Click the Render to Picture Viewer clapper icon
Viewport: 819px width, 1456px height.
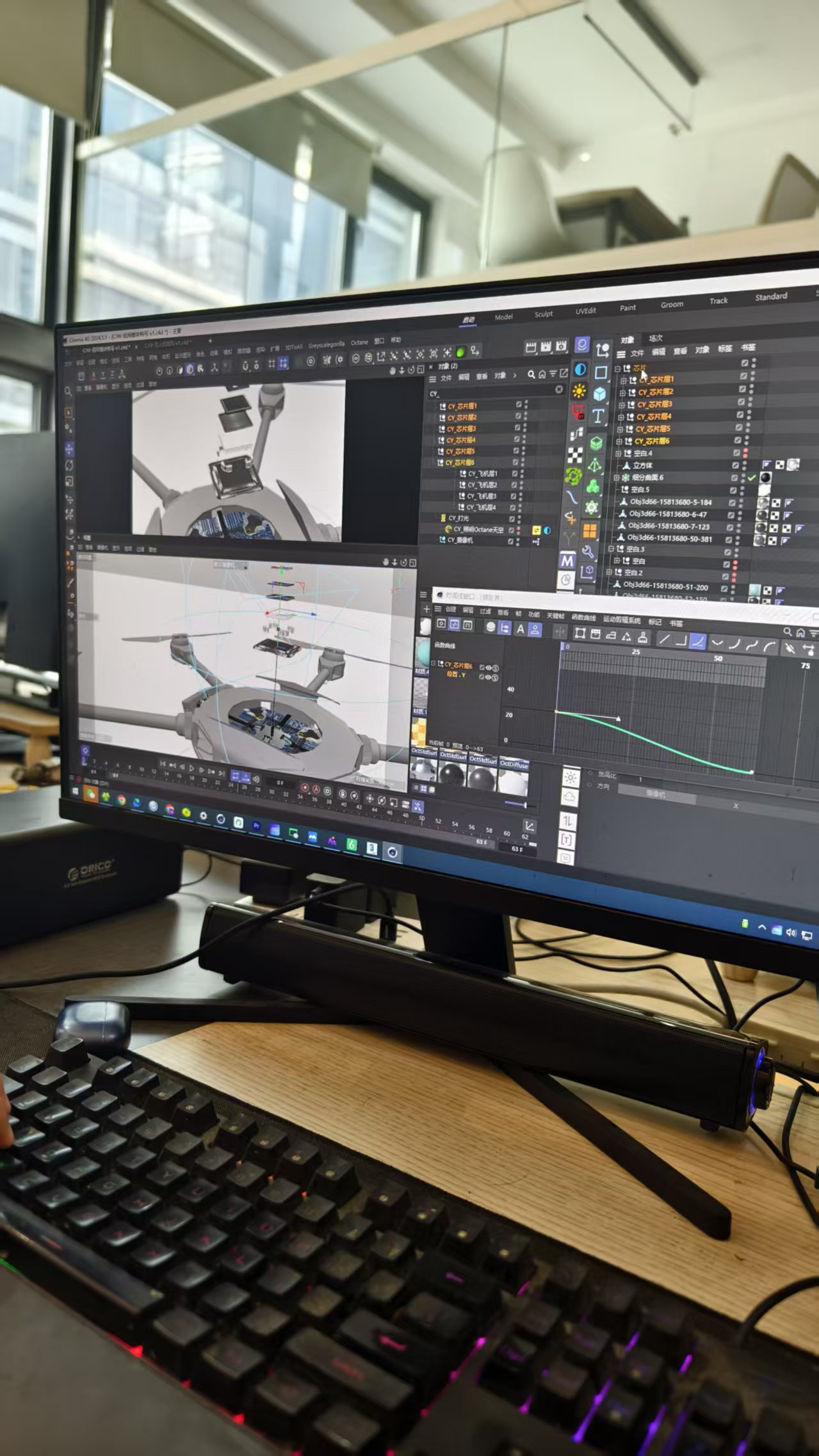point(545,347)
